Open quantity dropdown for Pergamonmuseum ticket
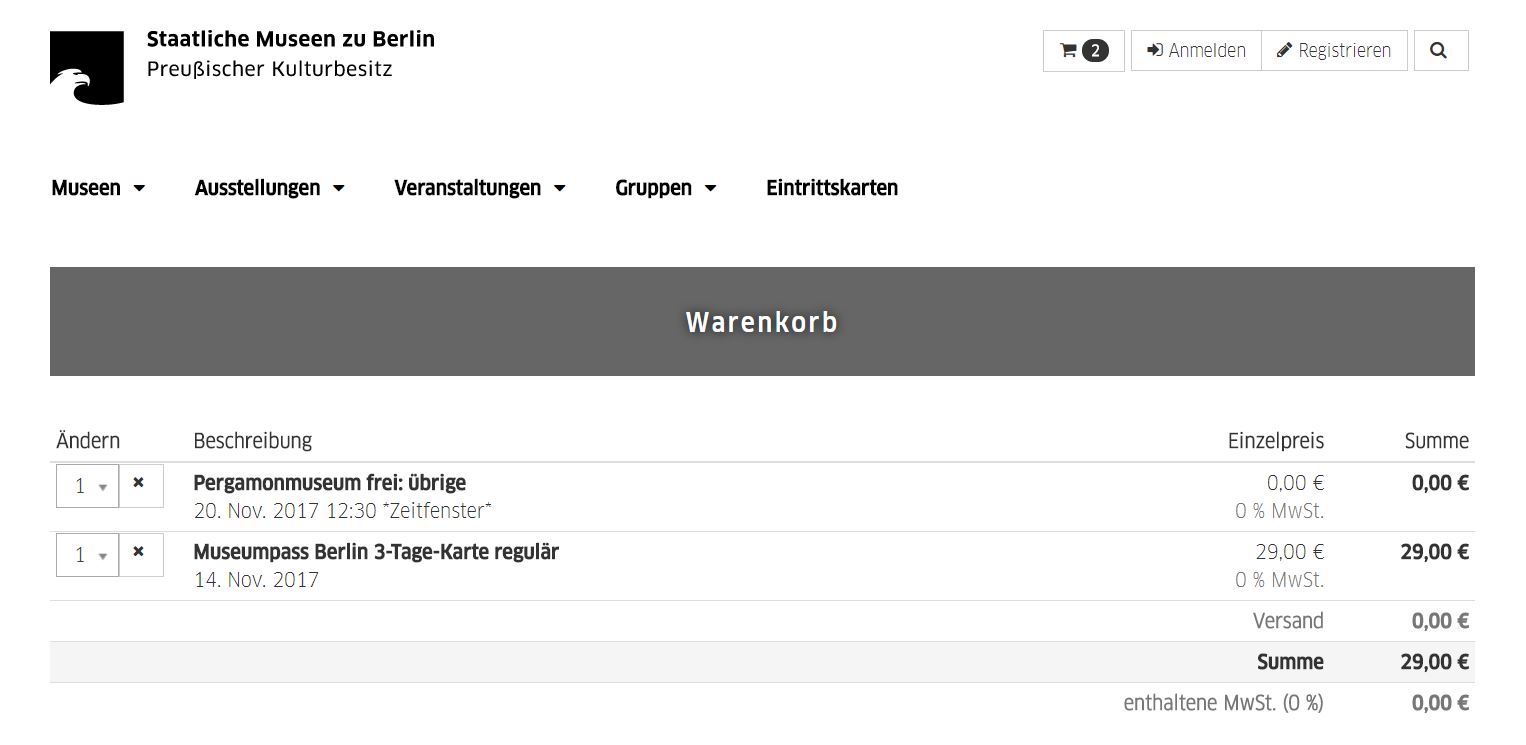The width and height of the screenshot is (1526, 745). 88,487
